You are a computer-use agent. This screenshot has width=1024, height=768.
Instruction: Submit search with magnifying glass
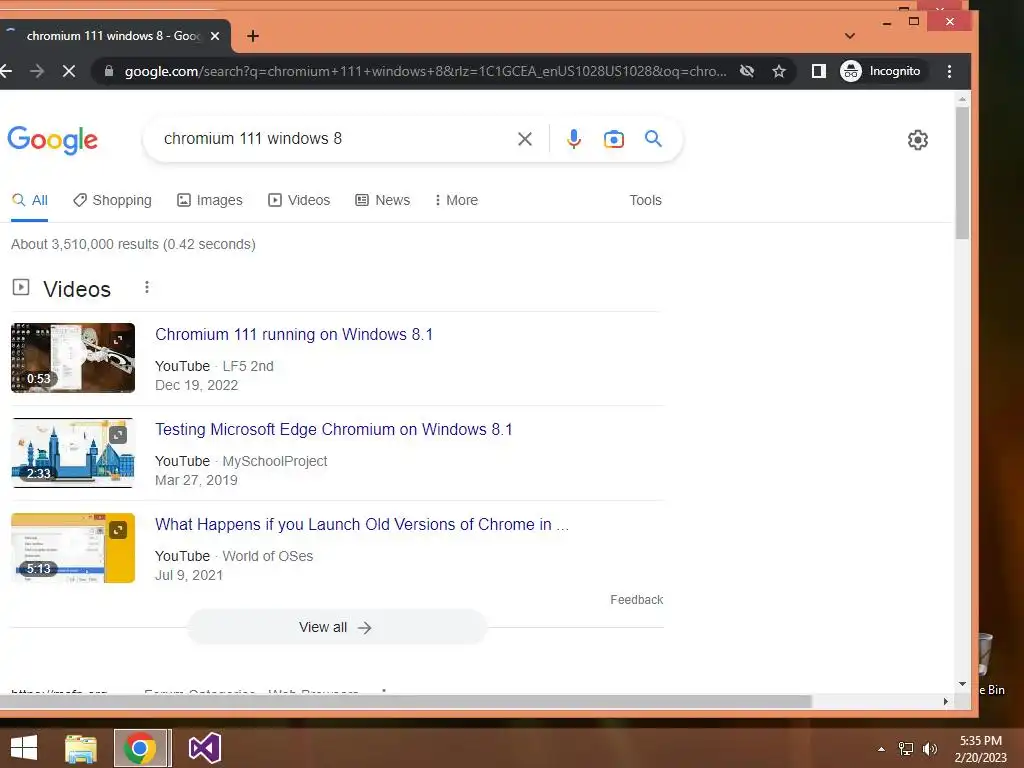click(654, 138)
